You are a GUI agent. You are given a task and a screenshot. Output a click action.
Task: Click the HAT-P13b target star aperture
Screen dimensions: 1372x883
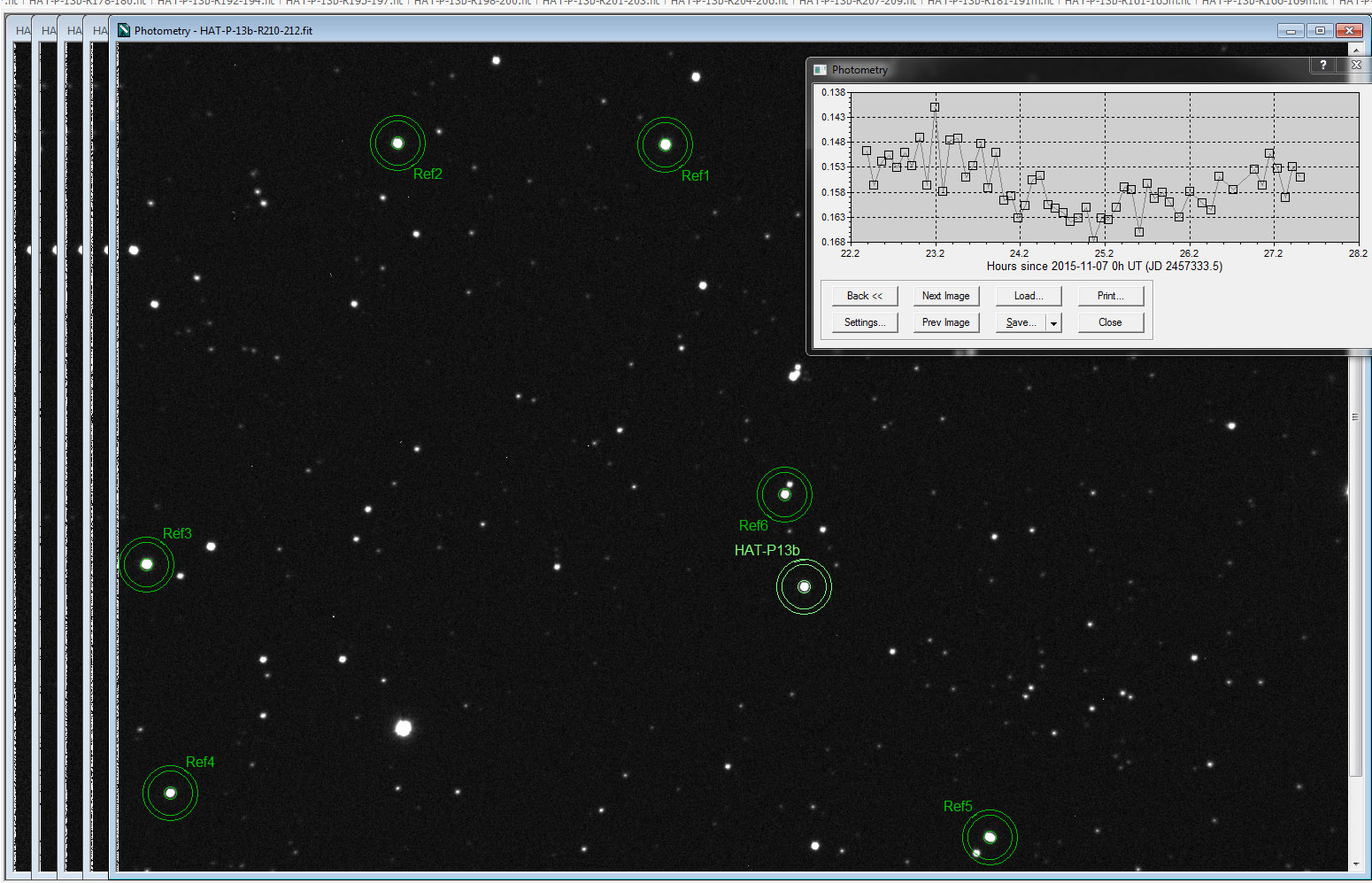804,586
